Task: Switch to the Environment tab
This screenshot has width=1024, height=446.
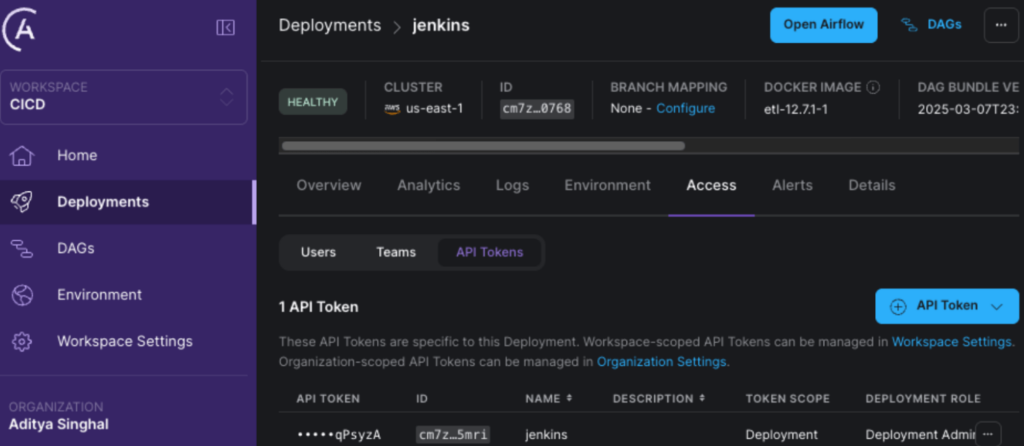Action: (x=607, y=185)
